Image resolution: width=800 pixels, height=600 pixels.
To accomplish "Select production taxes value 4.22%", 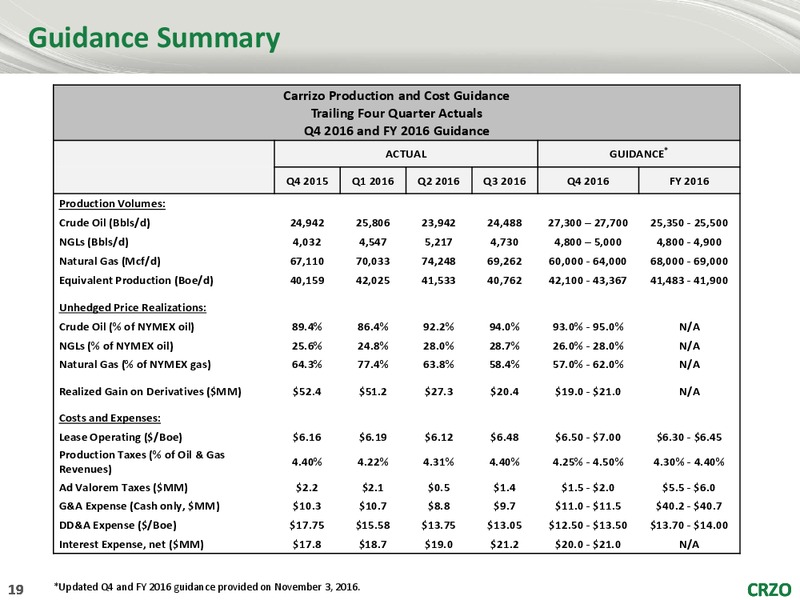I will click(x=373, y=462).
